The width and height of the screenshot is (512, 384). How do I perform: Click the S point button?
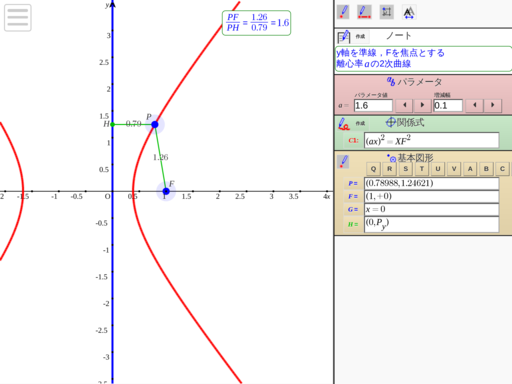405,169
